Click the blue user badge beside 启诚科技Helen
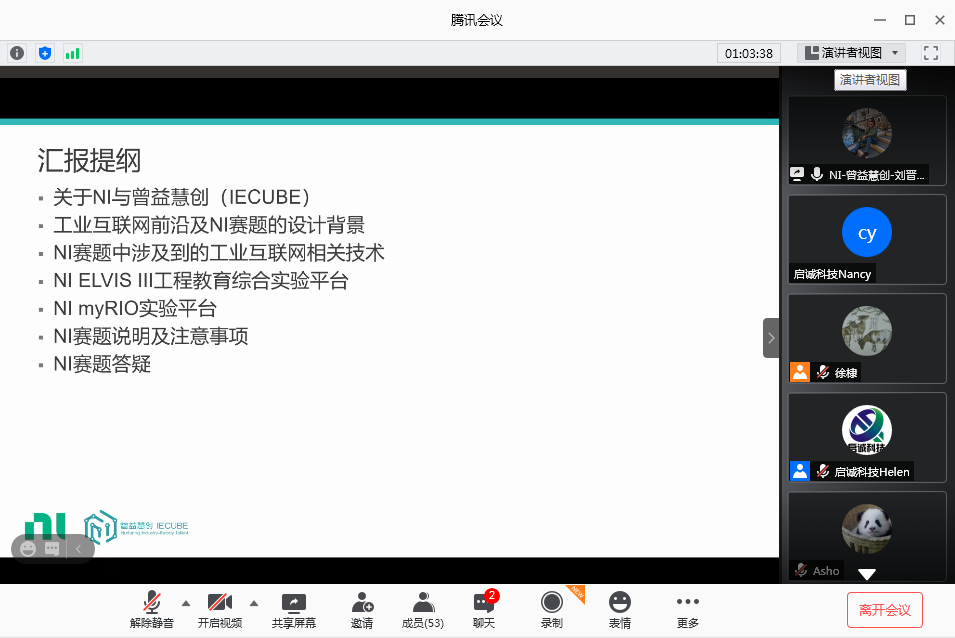955x638 pixels. point(800,471)
